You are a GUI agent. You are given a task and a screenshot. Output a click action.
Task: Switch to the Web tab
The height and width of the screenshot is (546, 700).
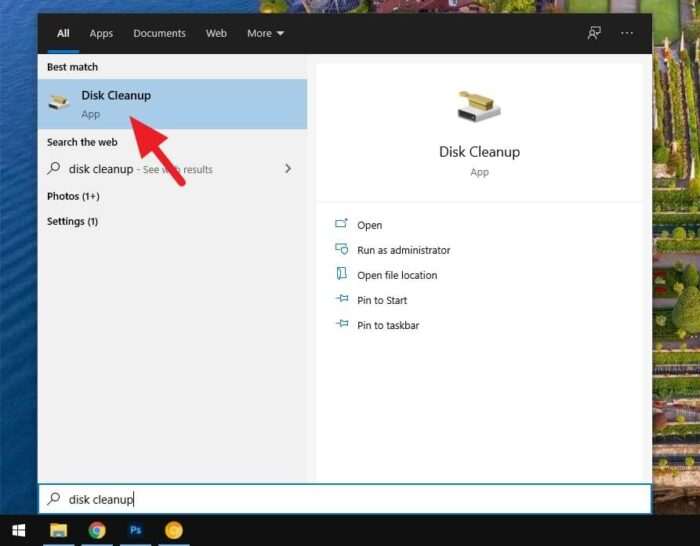point(216,33)
